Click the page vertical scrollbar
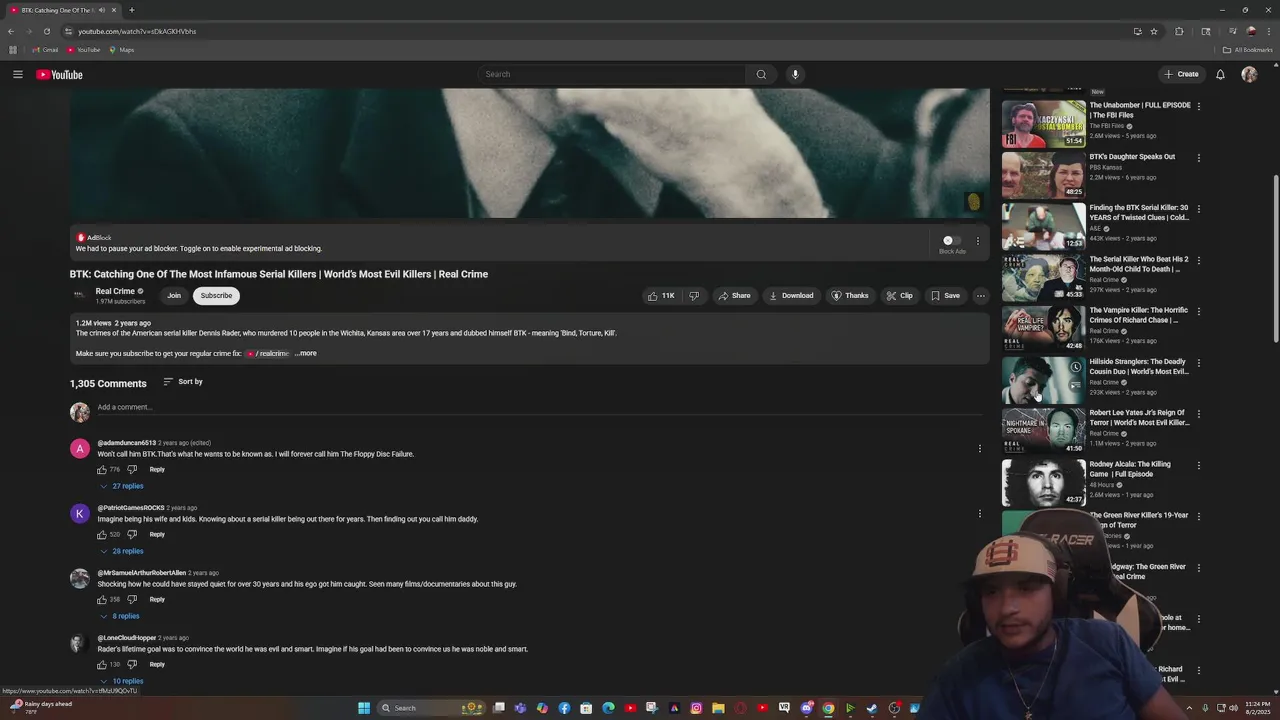 (1276, 260)
